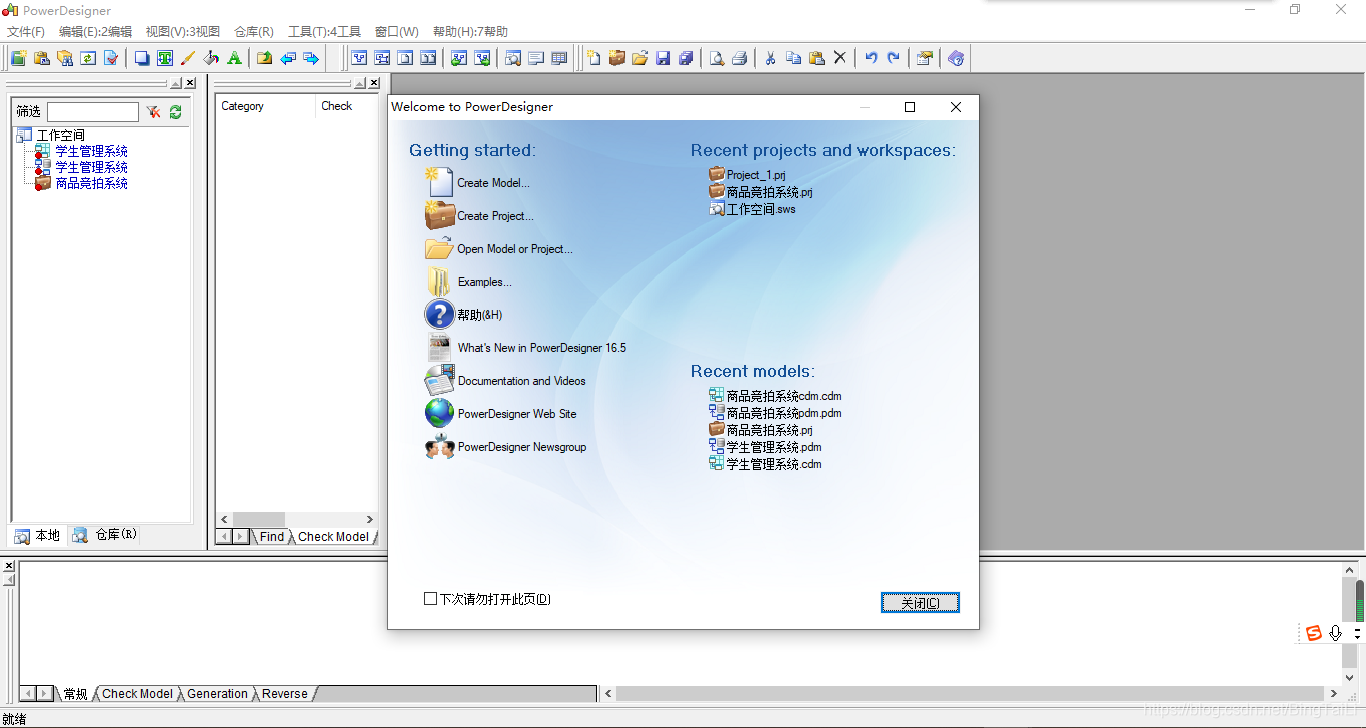This screenshot has height=728, width=1366.
Task: Open the 编辑(E) menu
Action: (95, 32)
